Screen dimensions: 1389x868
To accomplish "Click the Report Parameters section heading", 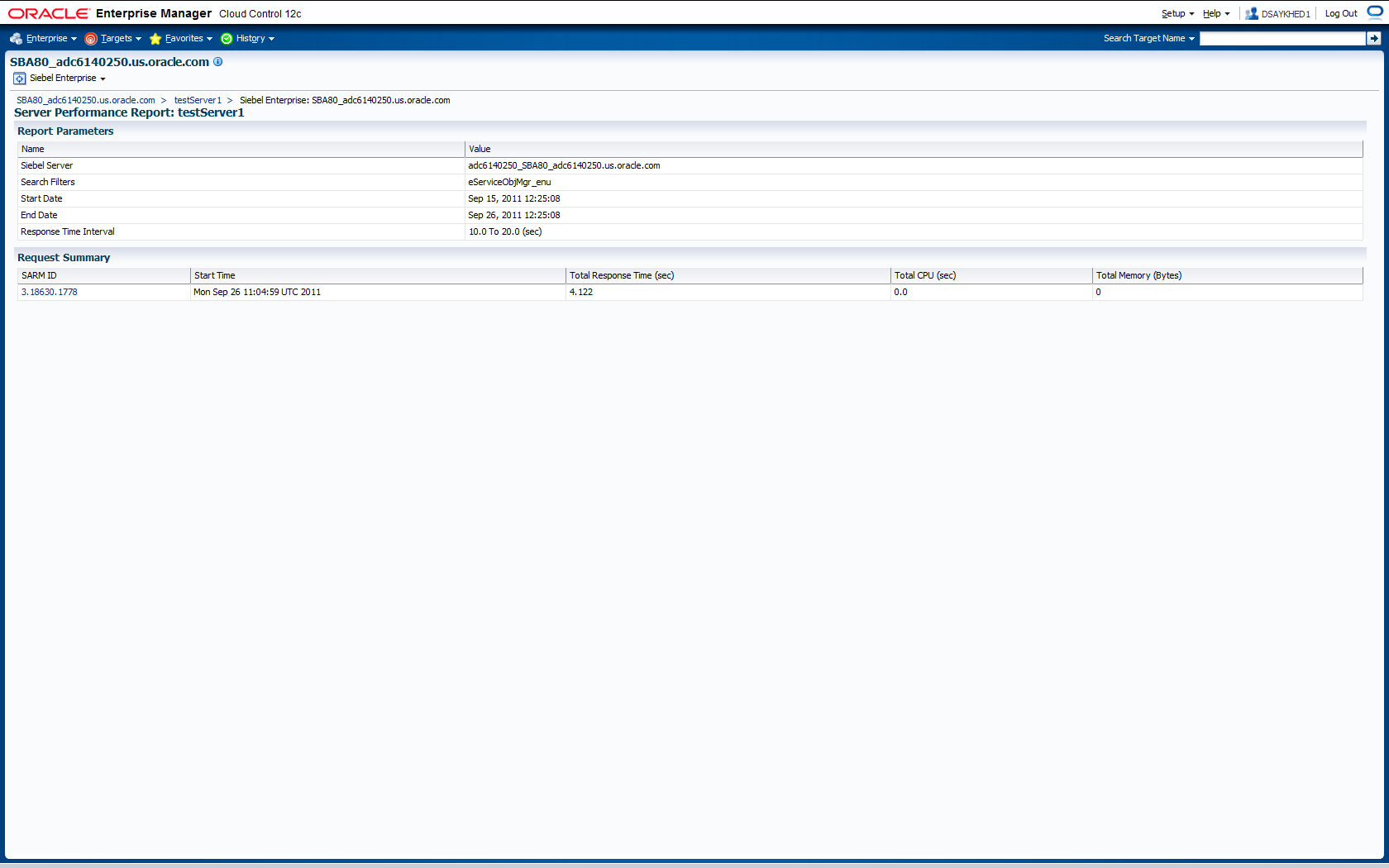I will coord(65,131).
